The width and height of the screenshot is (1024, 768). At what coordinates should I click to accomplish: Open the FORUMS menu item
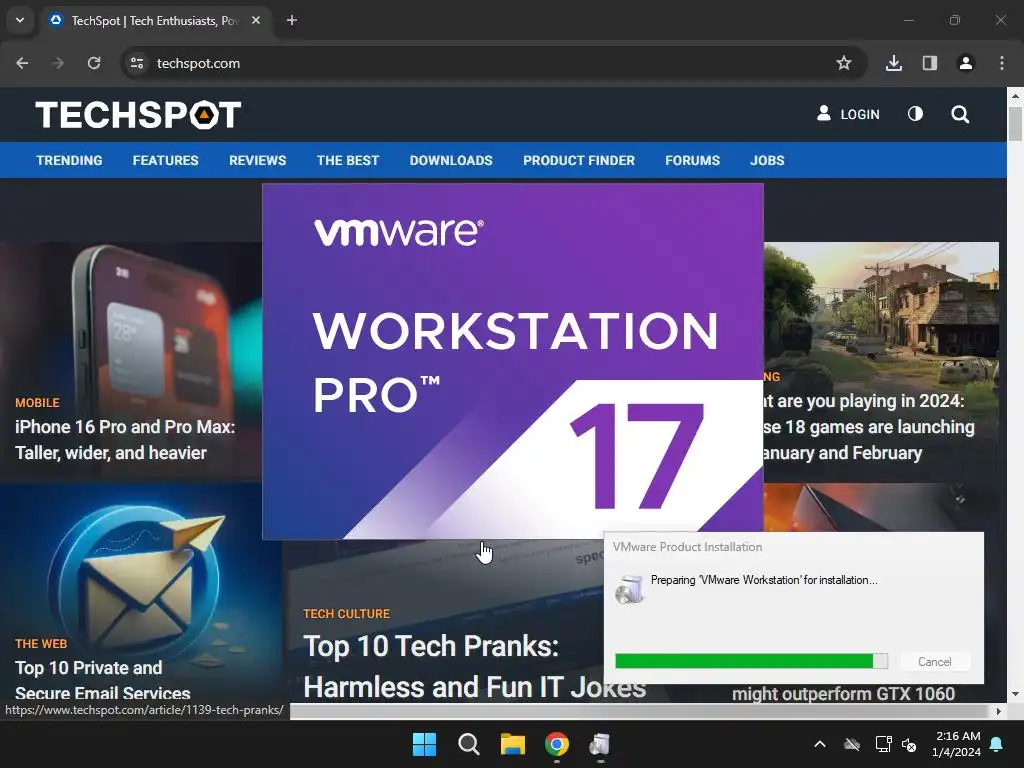[x=692, y=161]
